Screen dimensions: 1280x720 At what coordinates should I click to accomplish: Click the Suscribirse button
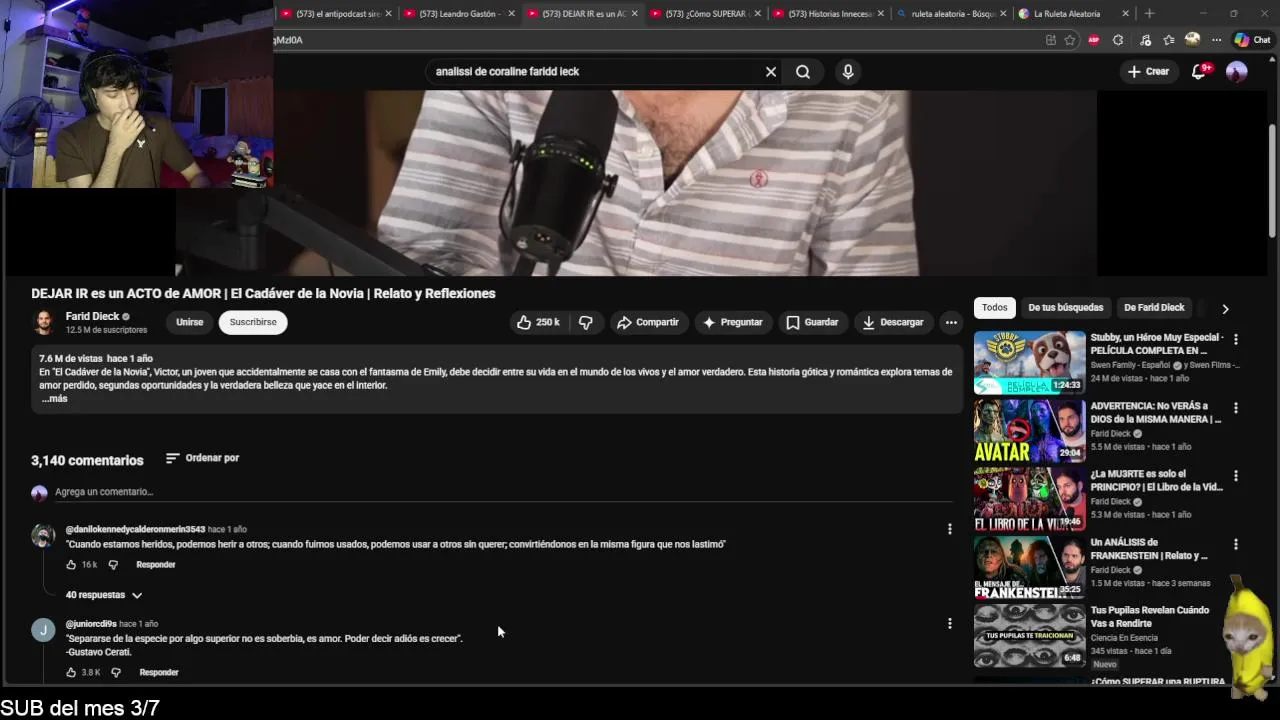pos(253,322)
